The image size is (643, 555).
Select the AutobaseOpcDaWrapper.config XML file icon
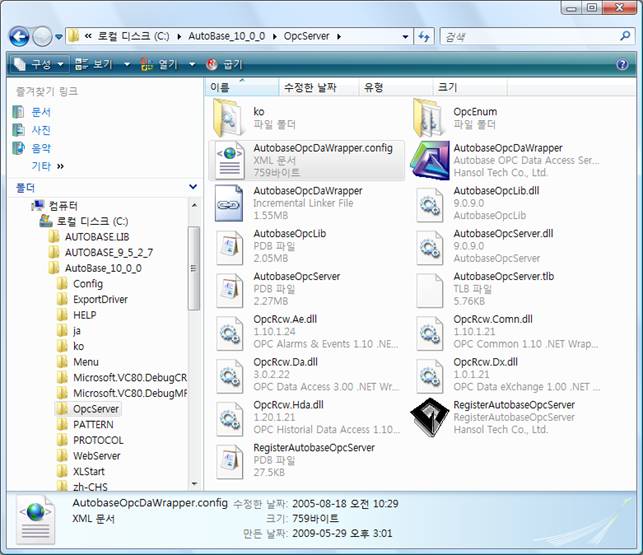tap(231, 158)
